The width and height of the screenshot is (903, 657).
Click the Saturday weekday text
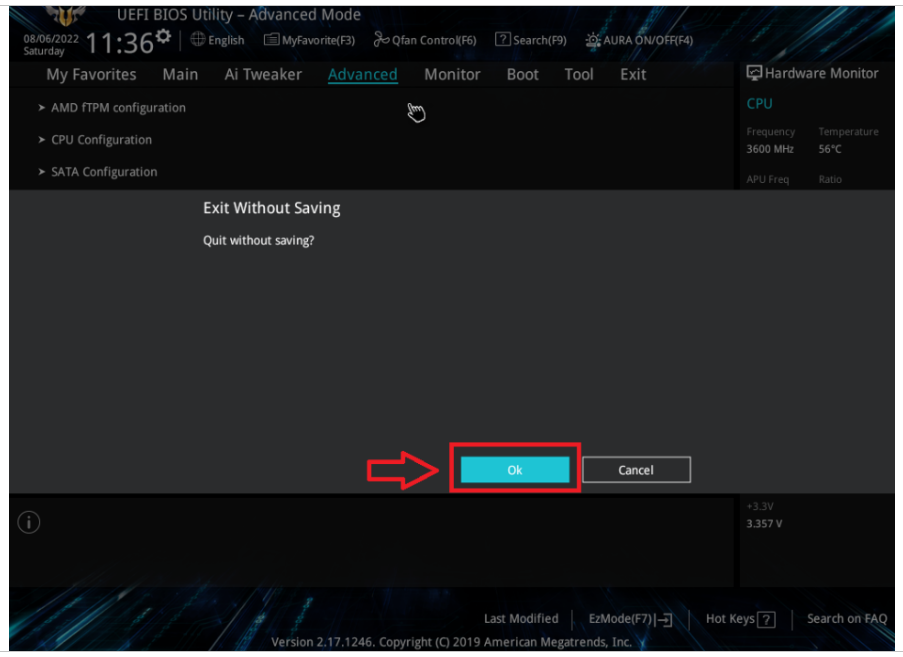pyautogui.click(x=44, y=51)
